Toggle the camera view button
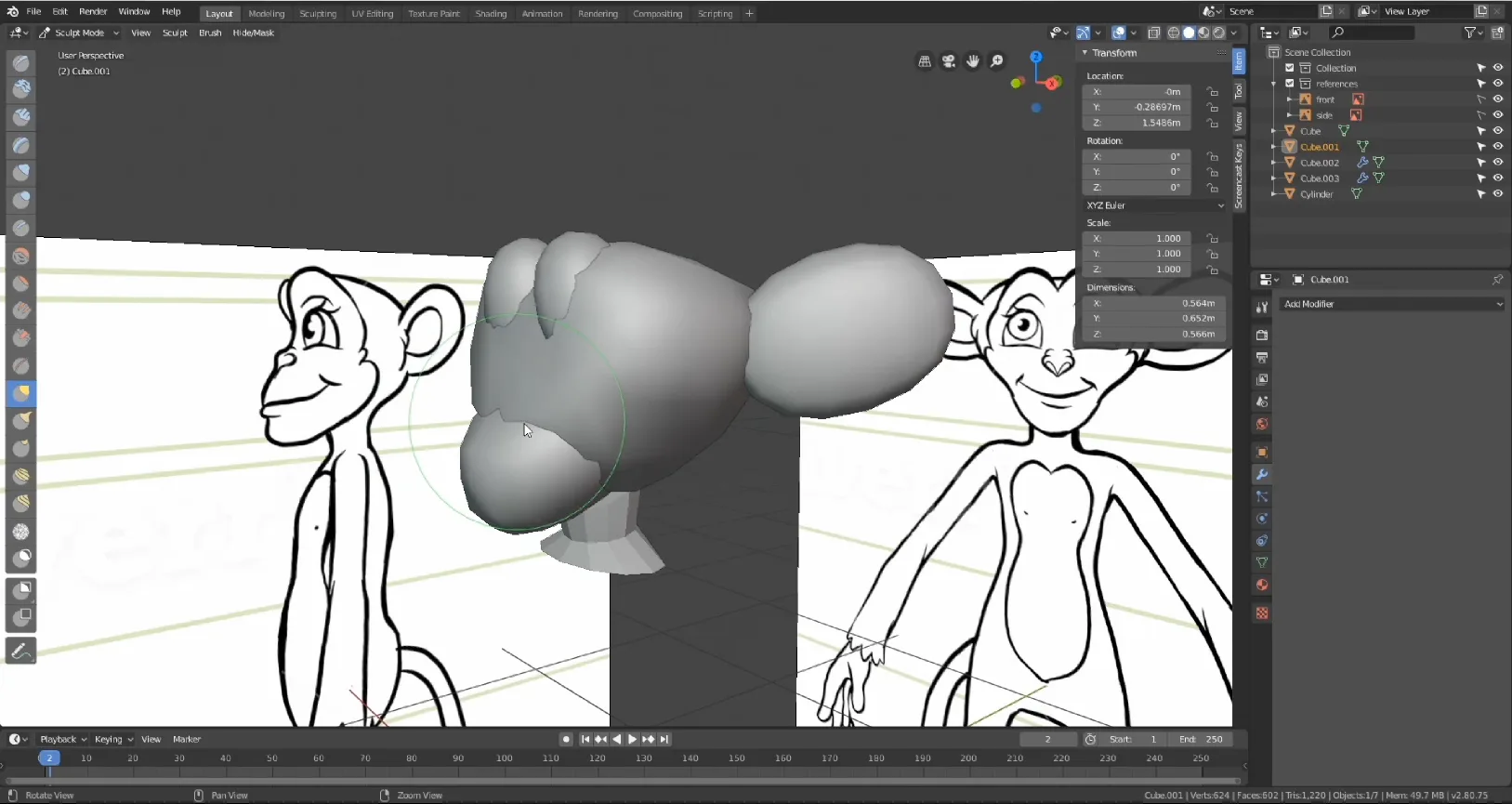This screenshot has height=804, width=1512. tap(949, 61)
